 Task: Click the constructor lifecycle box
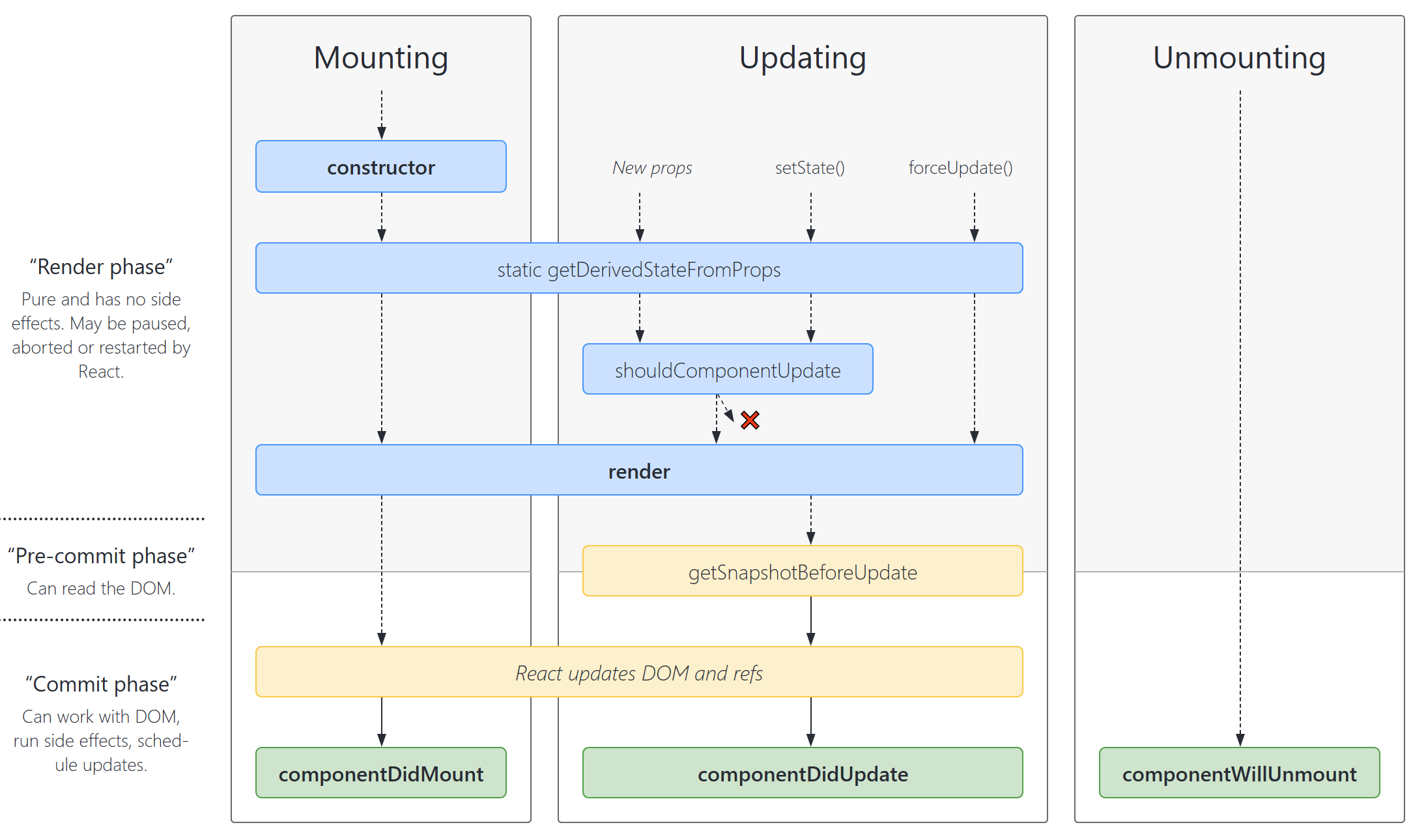pyautogui.click(x=380, y=167)
